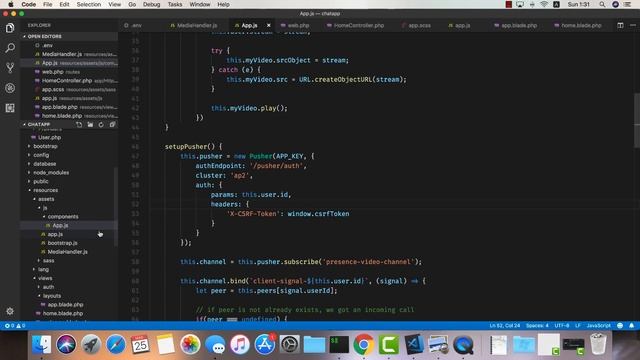Go to line via Ln 52, Col 24
640x360 pixels.
(504, 326)
